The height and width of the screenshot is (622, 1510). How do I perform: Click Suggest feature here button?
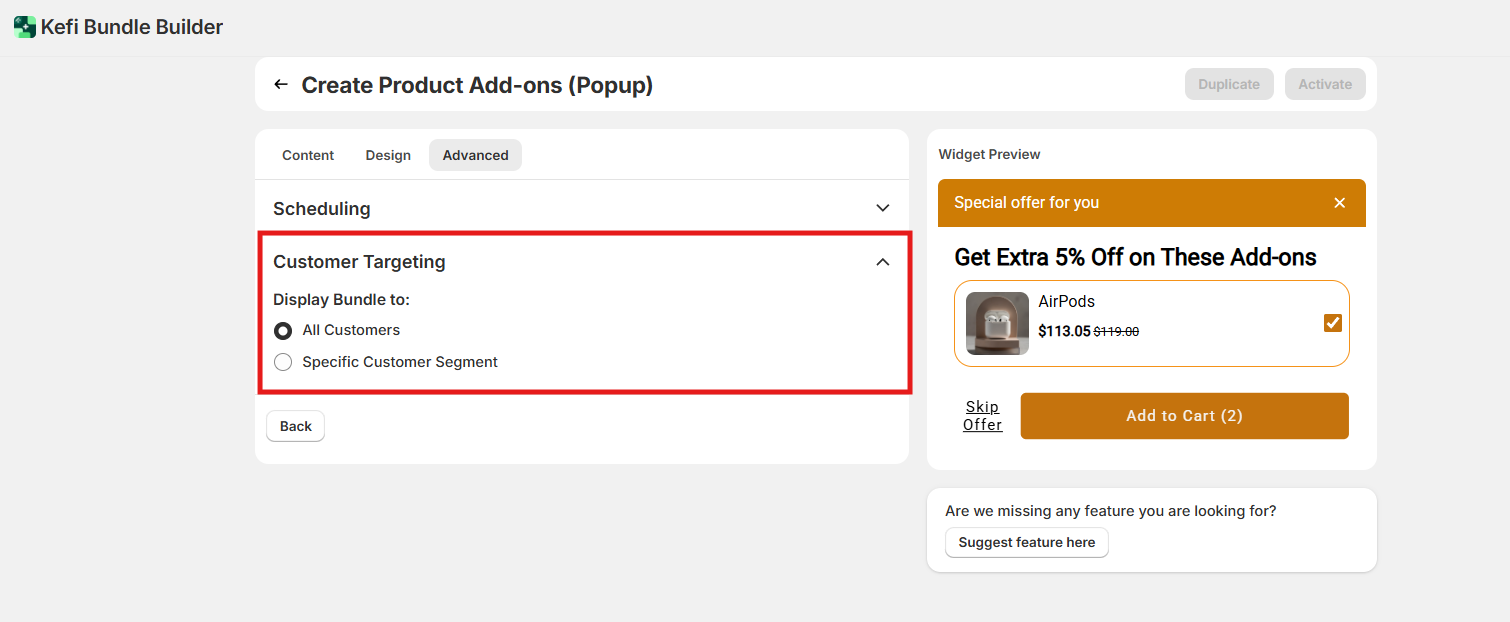pos(1026,542)
